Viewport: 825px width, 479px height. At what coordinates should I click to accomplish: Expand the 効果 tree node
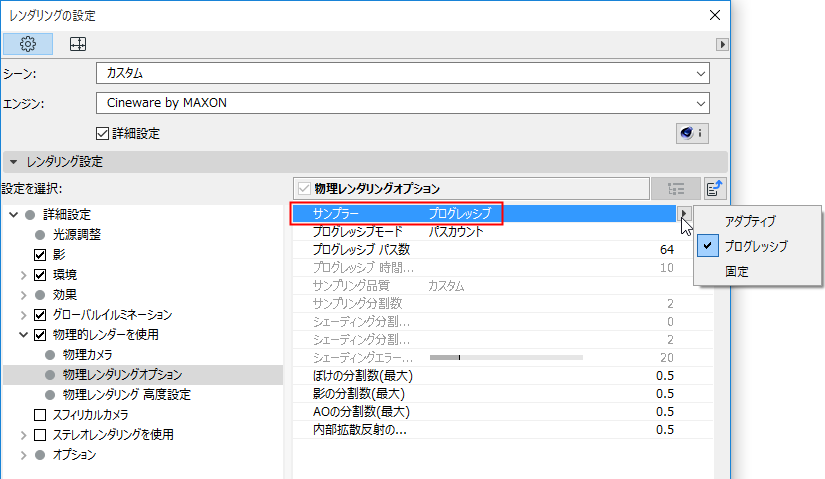click(x=23, y=295)
